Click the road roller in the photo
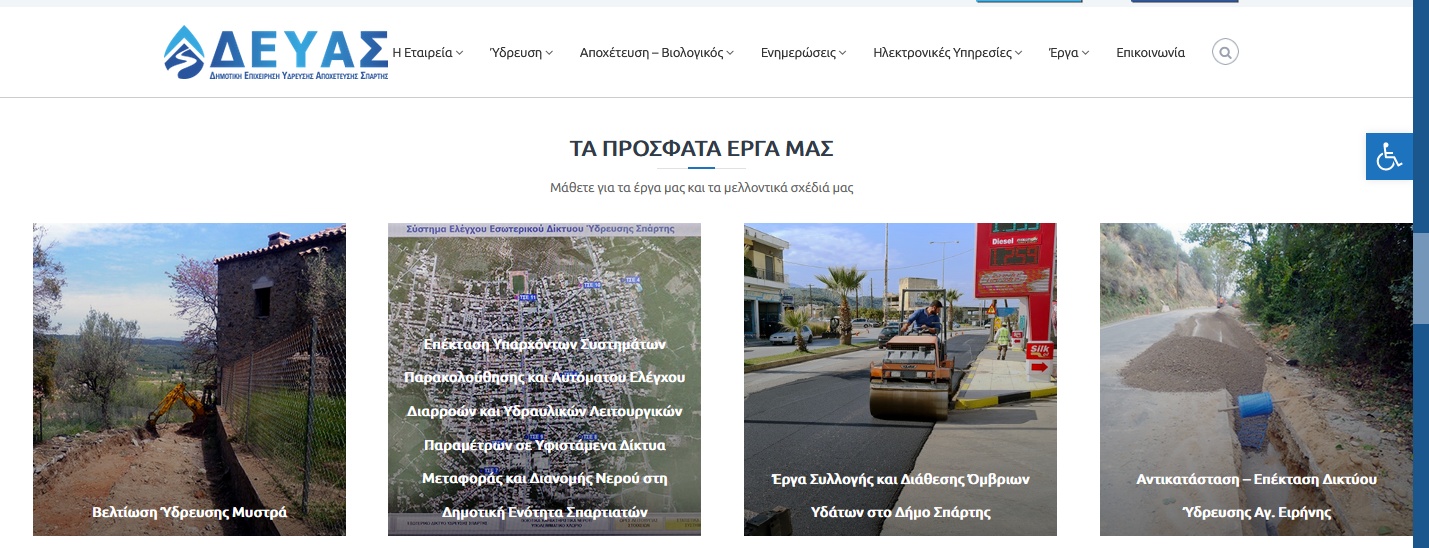This screenshot has height=548, width=1429. pyautogui.click(x=907, y=375)
